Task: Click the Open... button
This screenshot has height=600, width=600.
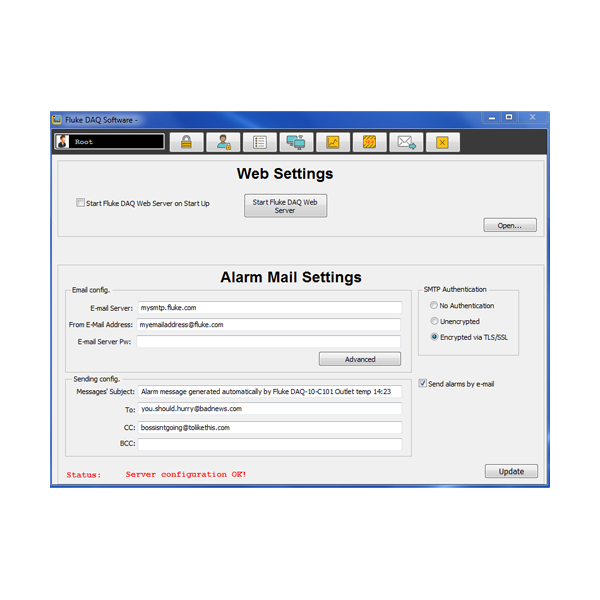Action: pos(510,225)
